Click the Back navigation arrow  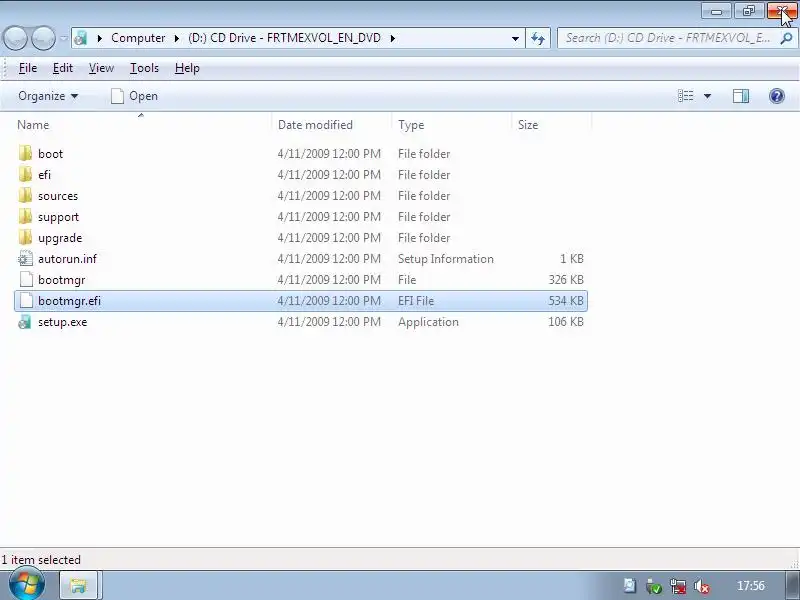(15, 38)
